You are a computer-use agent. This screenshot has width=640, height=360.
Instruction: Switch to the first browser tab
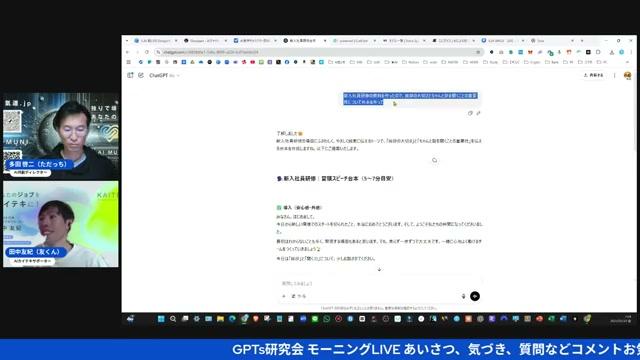(x=156, y=41)
